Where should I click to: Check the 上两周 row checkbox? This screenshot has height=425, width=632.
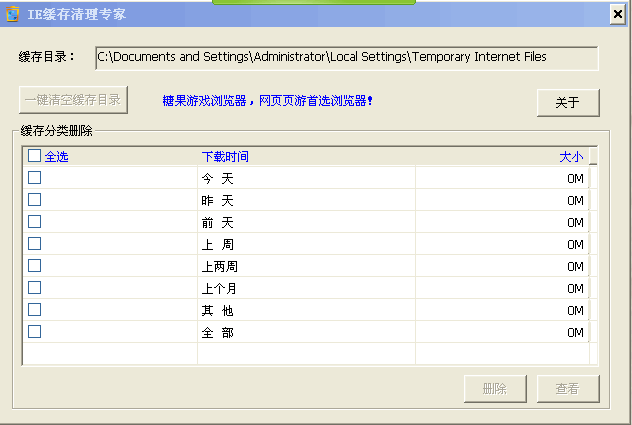point(35,266)
